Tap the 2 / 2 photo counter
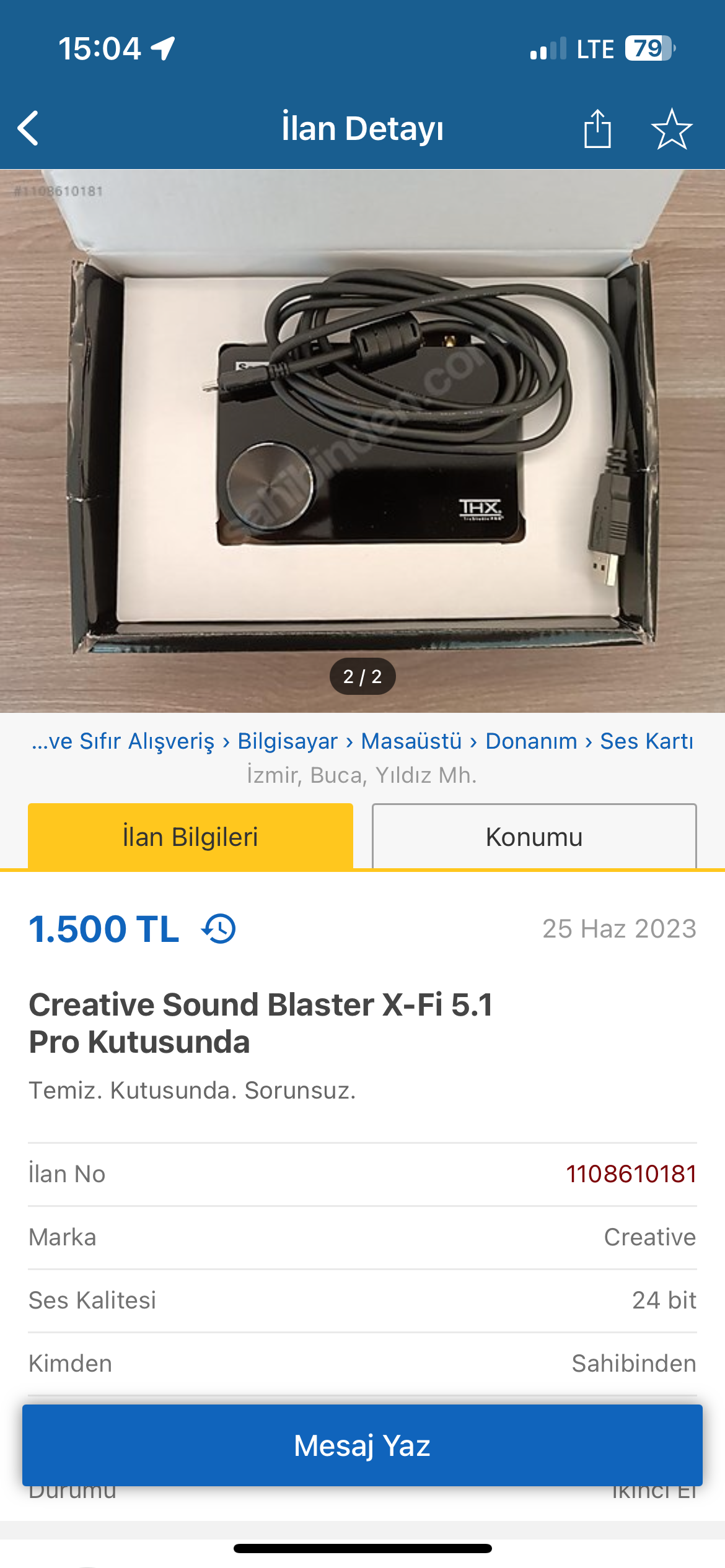725x1568 pixels. click(362, 676)
